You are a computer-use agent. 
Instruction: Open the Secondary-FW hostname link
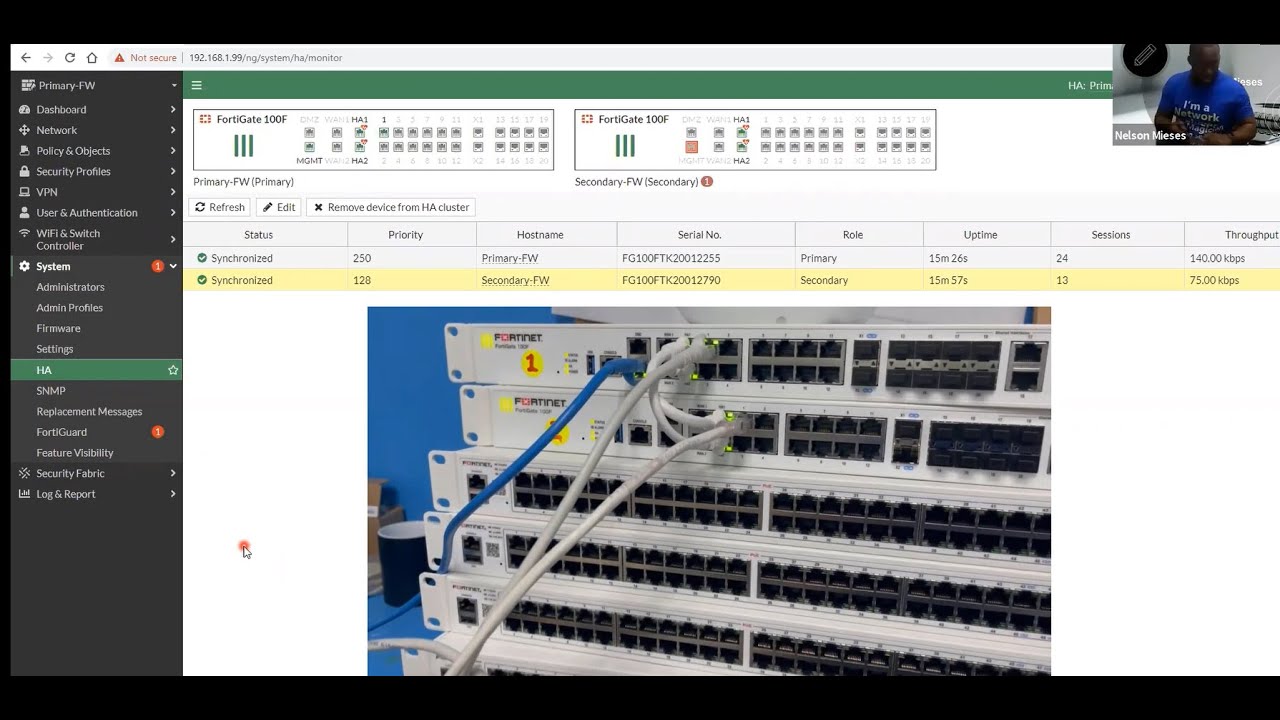click(x=515, y=280)
